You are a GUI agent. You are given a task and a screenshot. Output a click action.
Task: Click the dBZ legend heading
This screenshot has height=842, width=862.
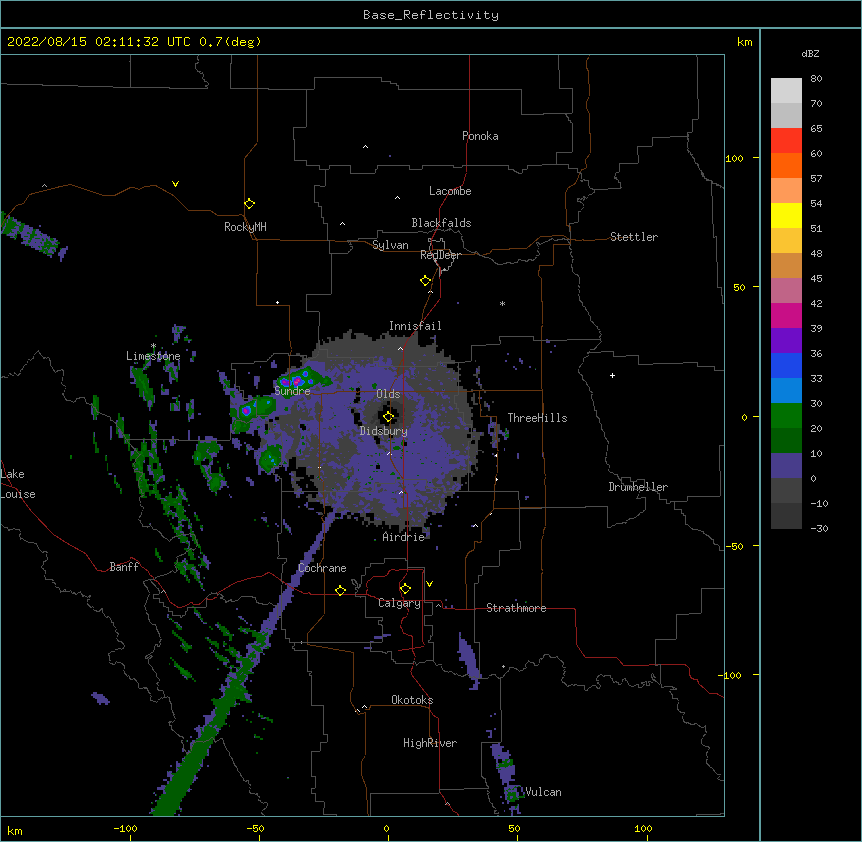[810, 53]
